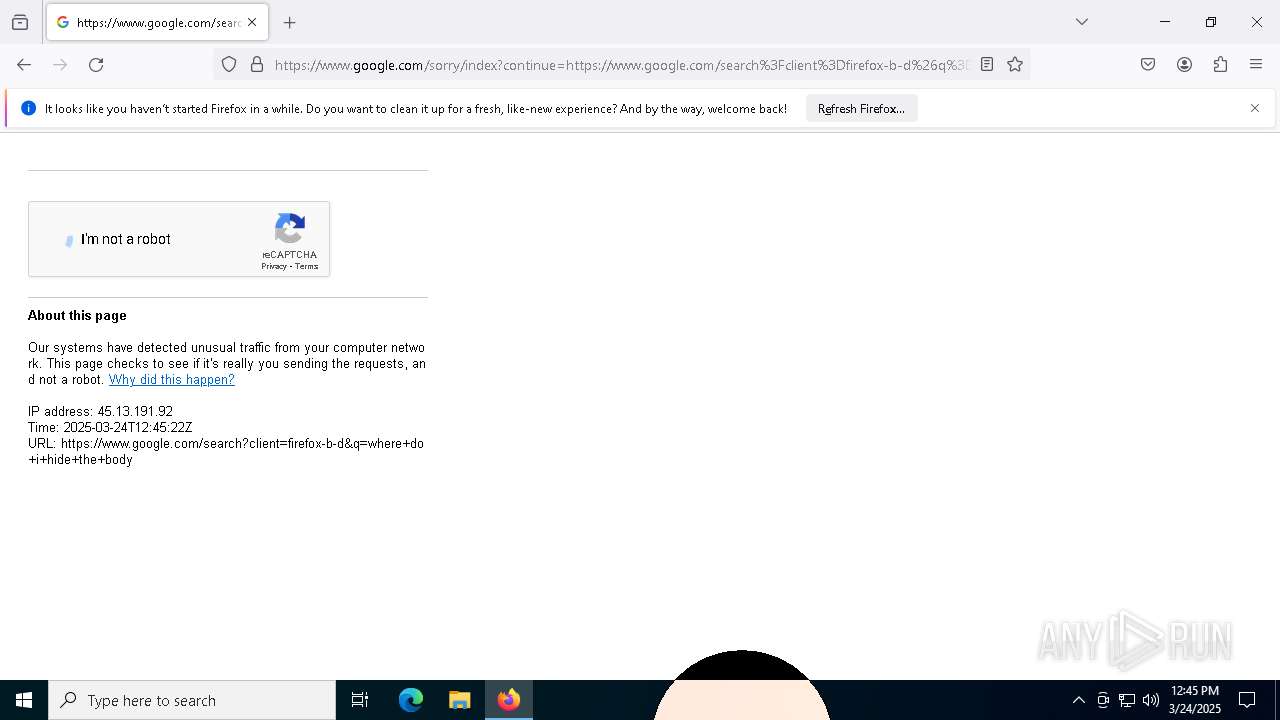Open tracking protection shield icon

[229, 65]
